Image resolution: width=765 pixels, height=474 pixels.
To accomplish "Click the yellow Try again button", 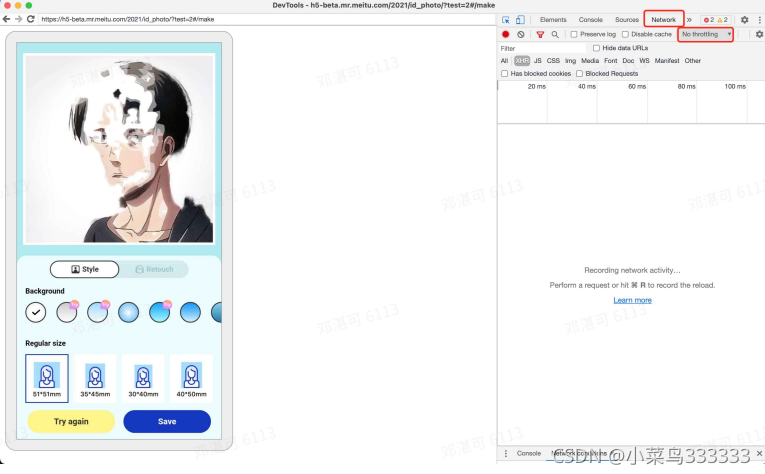I will coord(71,421).
